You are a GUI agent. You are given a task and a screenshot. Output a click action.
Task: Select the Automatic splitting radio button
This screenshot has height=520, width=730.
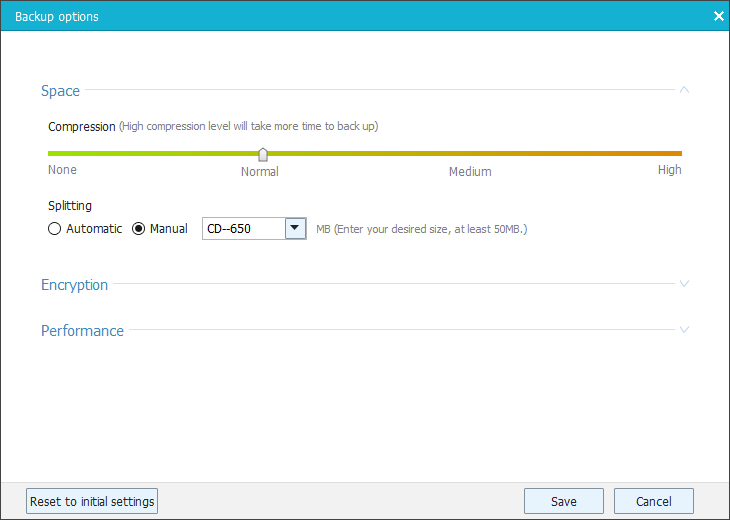point(55,229)
